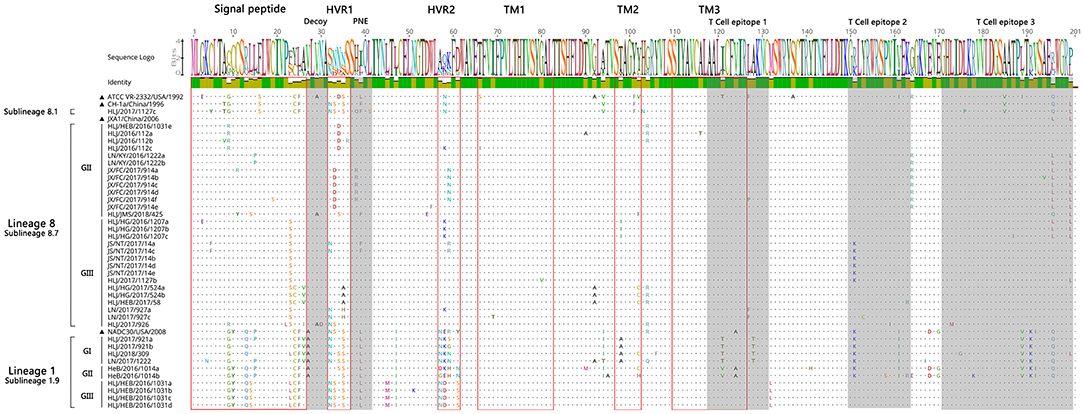
Task: Select sequence name NADC30/USA/2008
Action: [x=136, y=332]
